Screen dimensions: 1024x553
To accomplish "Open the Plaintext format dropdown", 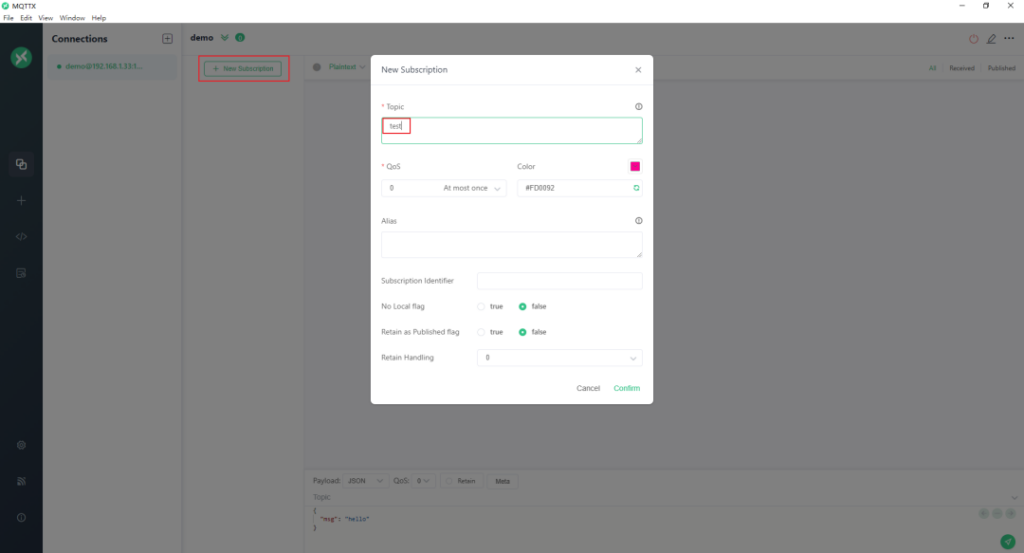I will pyautogui.click(x=347, y=67).
